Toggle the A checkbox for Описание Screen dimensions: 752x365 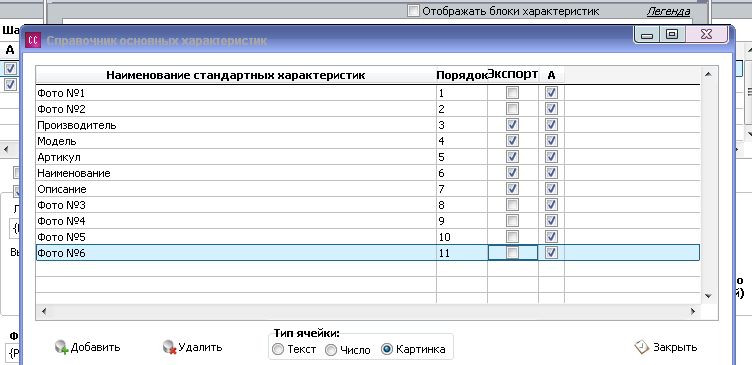pos(551,189)
